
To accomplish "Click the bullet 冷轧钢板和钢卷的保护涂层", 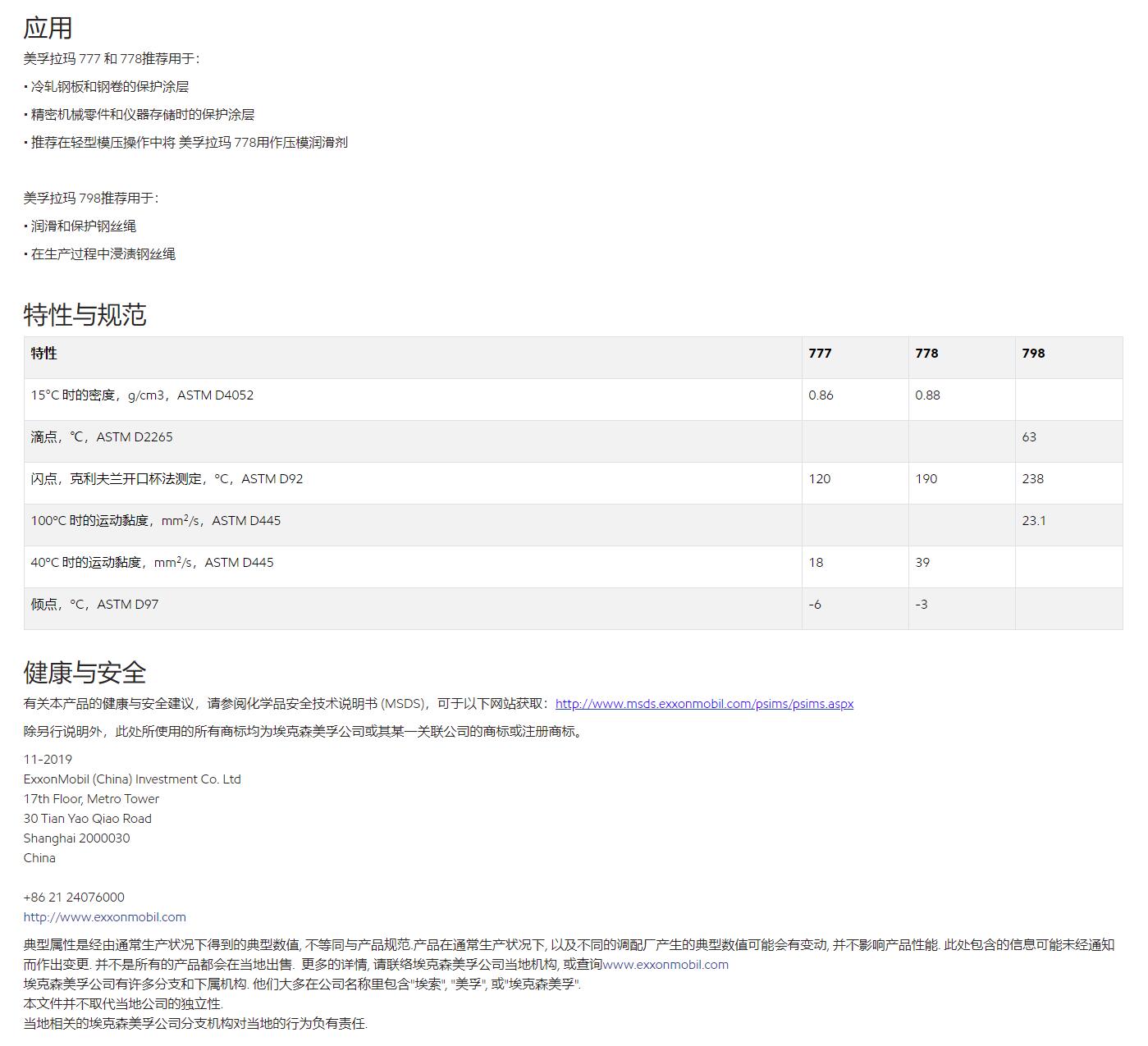I will 107,87.
